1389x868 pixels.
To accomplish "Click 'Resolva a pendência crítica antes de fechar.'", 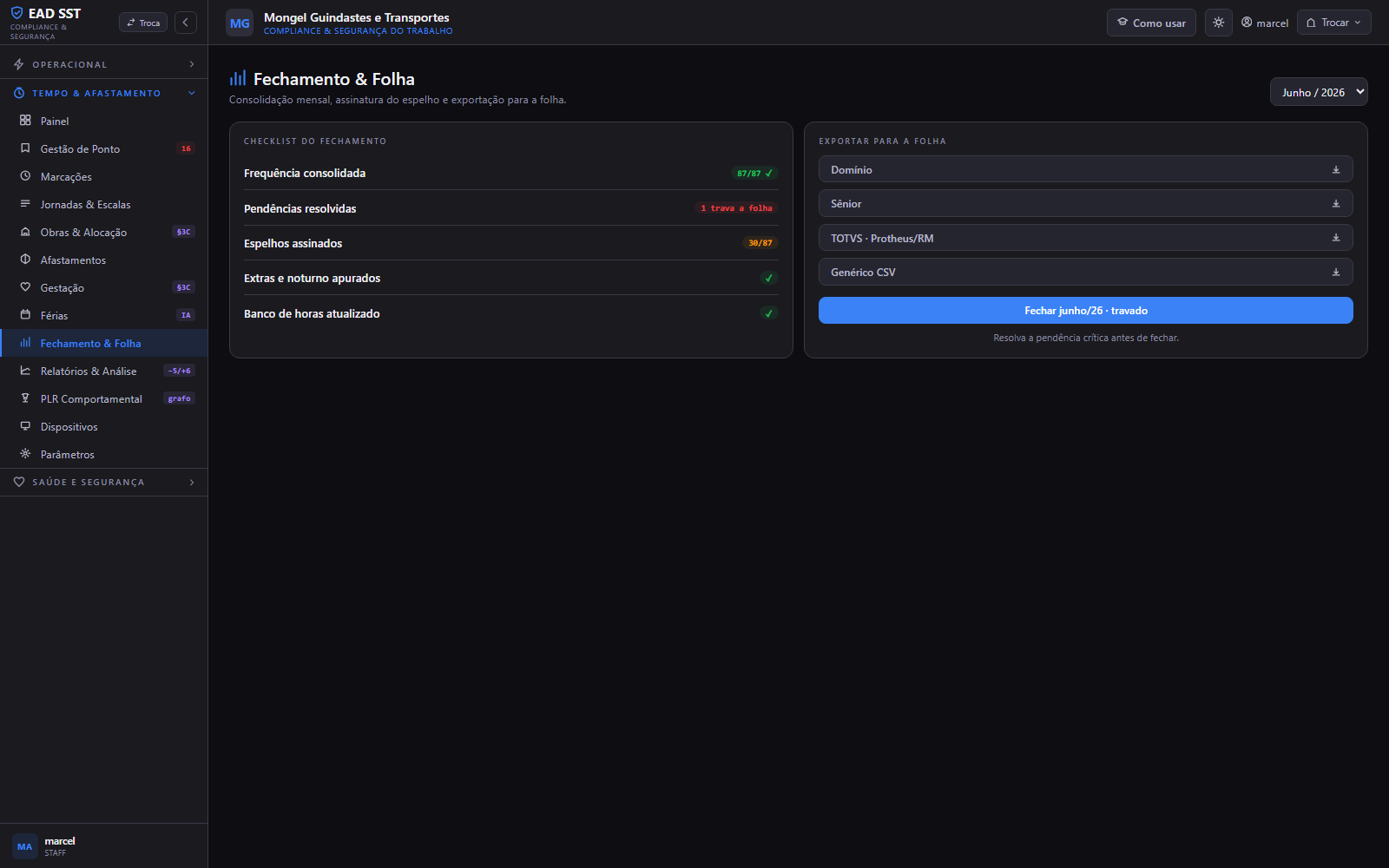I will pos(1086,338).
